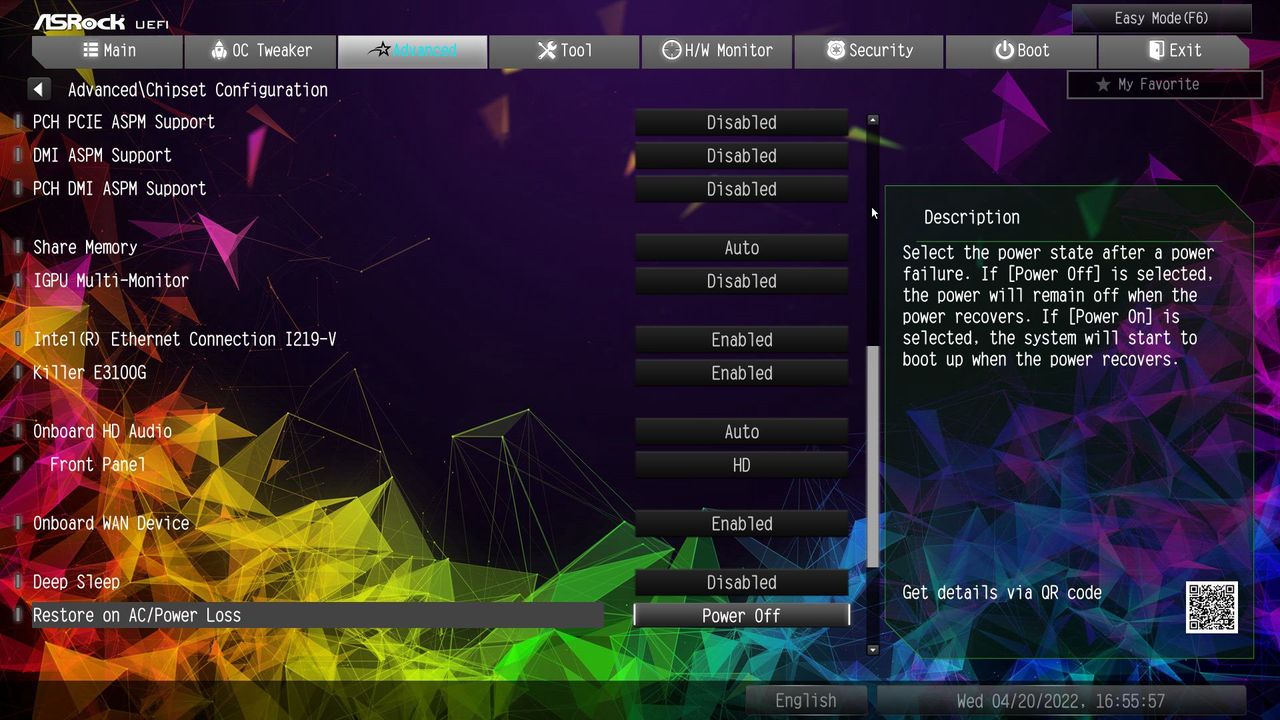The height and width of the screenshot is (720, 1280).
Task: Select the Restore on AC/Power Loss row
Action: [317, 616]
